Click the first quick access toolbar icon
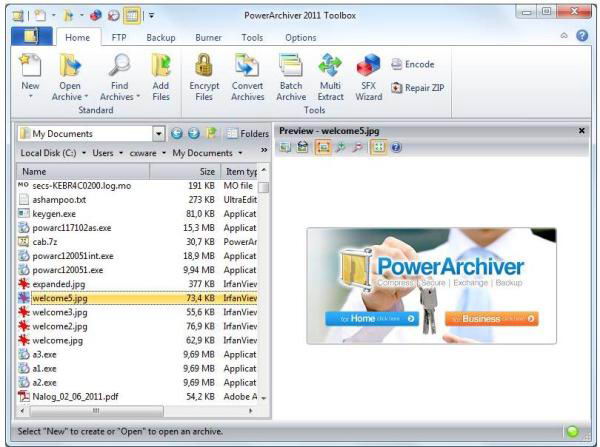 point(18,16)
